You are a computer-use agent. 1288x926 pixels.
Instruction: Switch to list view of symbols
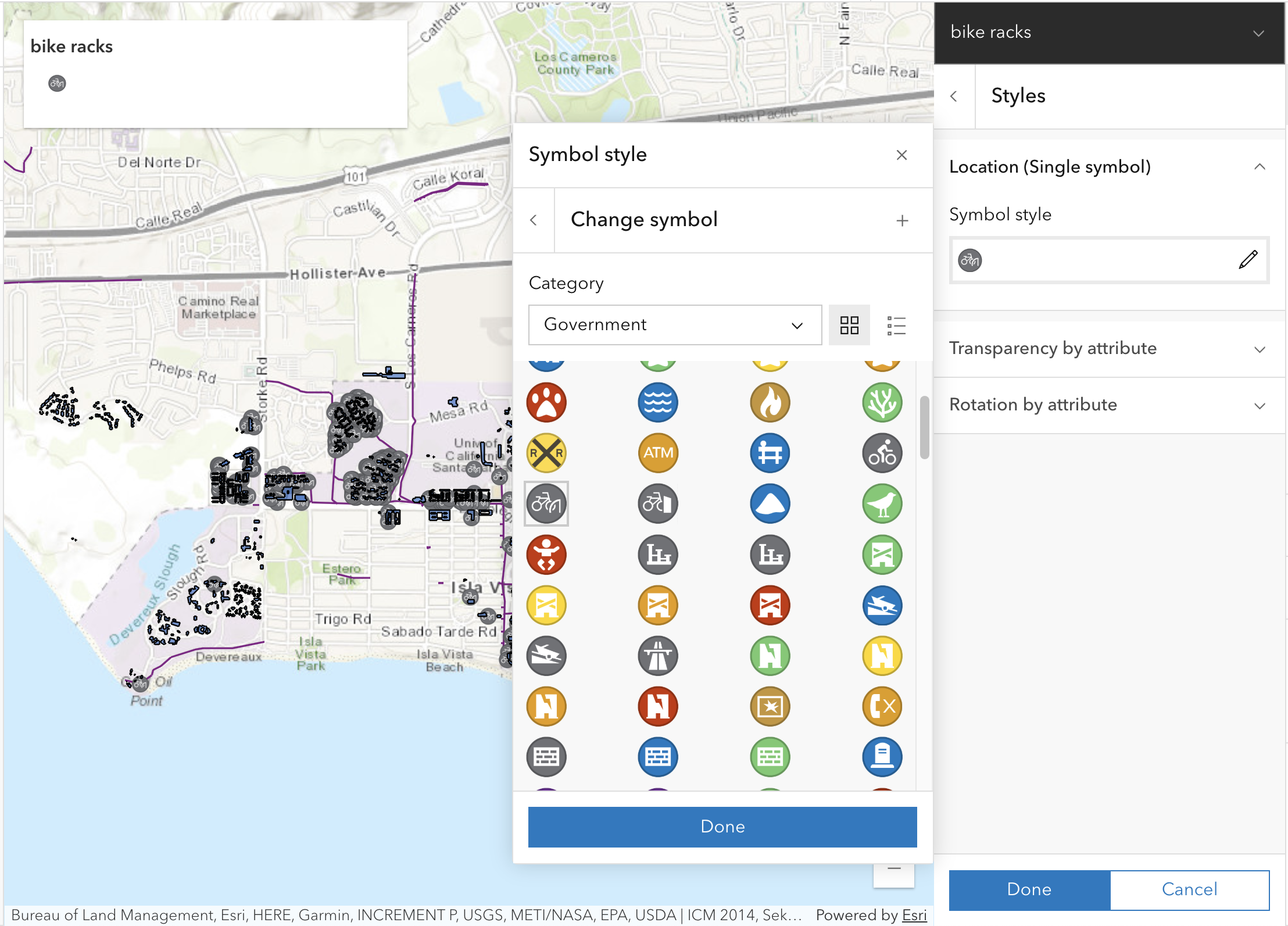coord(896,325)
